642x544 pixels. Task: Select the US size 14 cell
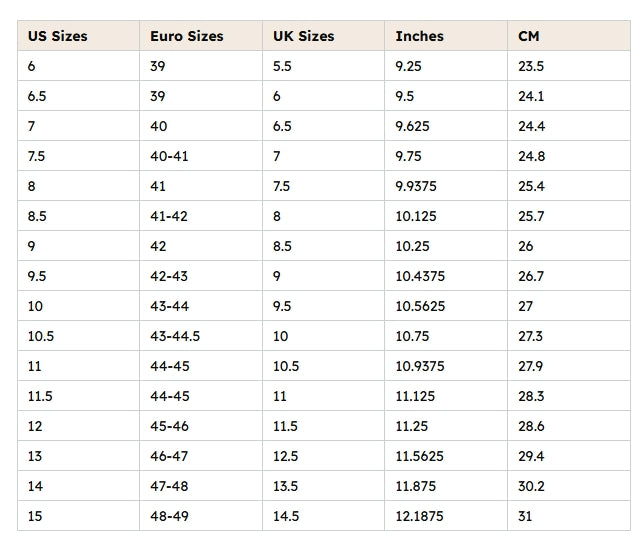pos(78,486)
